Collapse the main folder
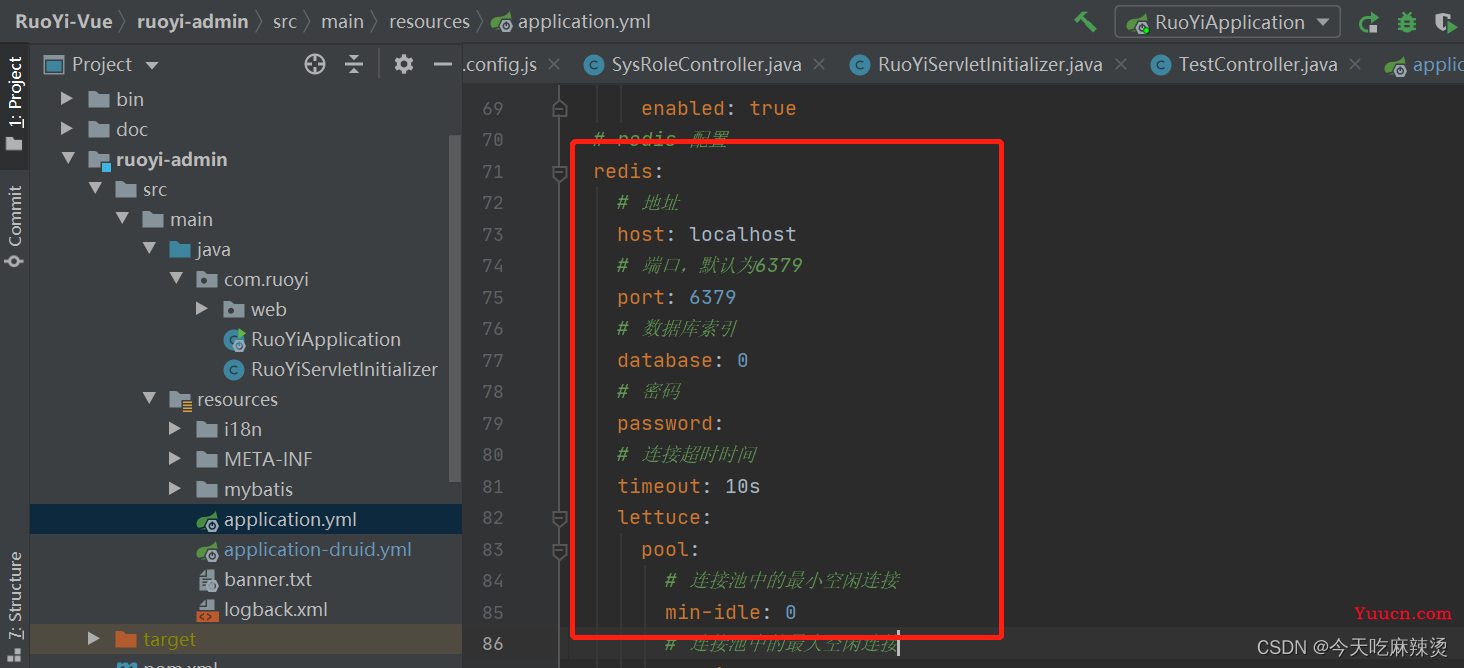 click(122, 219)
